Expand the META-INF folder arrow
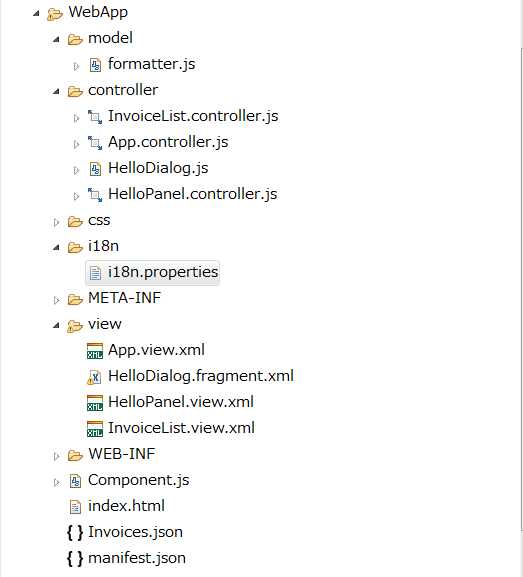Image resolution: width=523 pixels, height=577 pixels. pyautogui.click(x=56, y=300)
